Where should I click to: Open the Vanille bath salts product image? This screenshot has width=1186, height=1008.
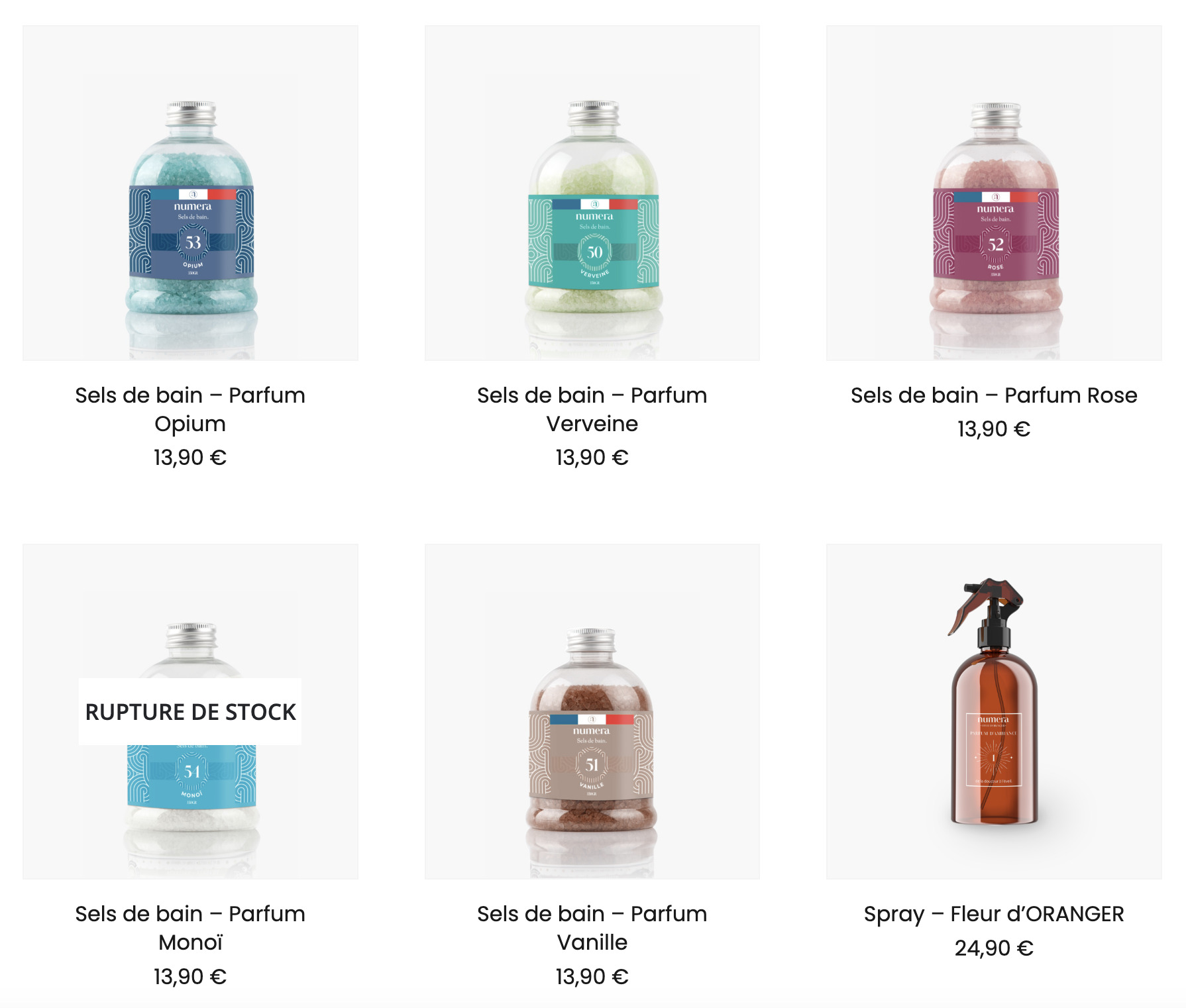click(x=592, y=712)
